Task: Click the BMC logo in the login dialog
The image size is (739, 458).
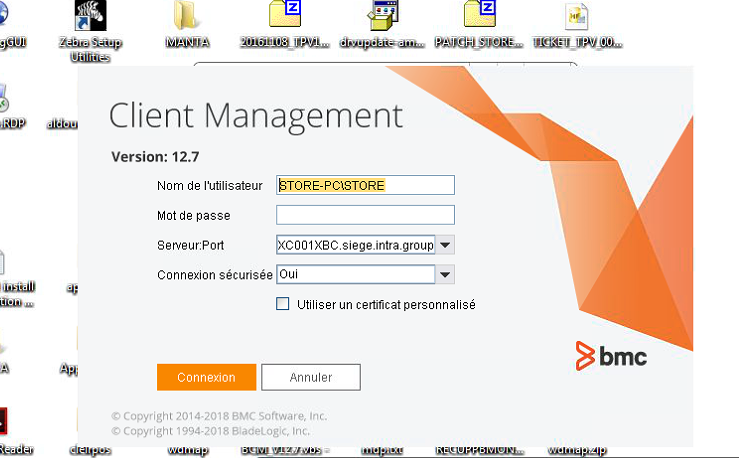Action: pos(611,354)
